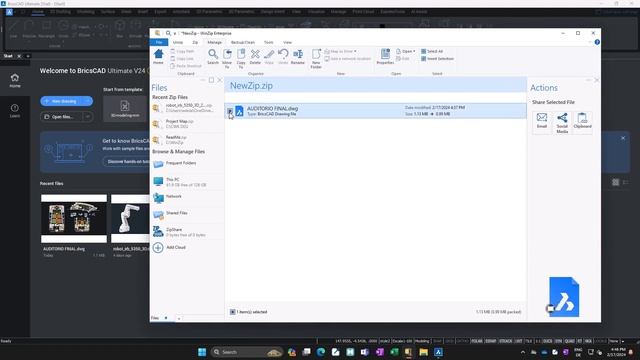Open the dropdown arrow beside Open files button
The width and height of the screenshot is (640, 360).
[x=87, y=117]
